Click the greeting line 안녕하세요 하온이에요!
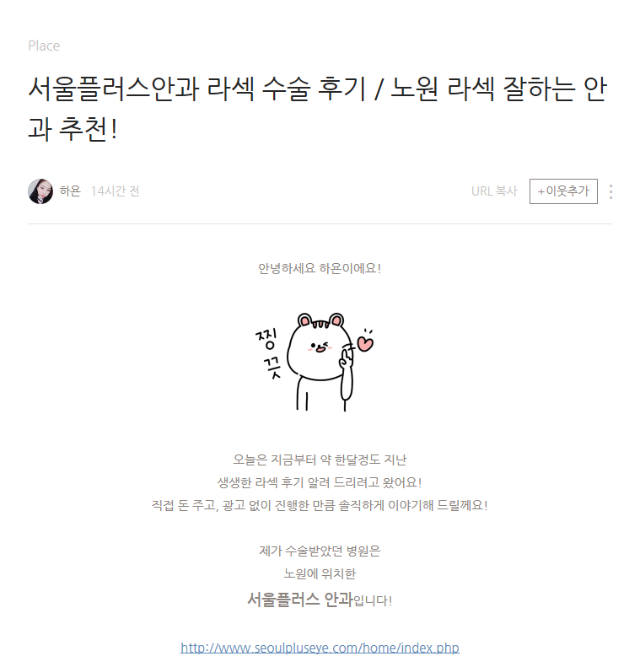Image resolution: width=640 pixels, height=664 pixels. (x=320, y=268)
